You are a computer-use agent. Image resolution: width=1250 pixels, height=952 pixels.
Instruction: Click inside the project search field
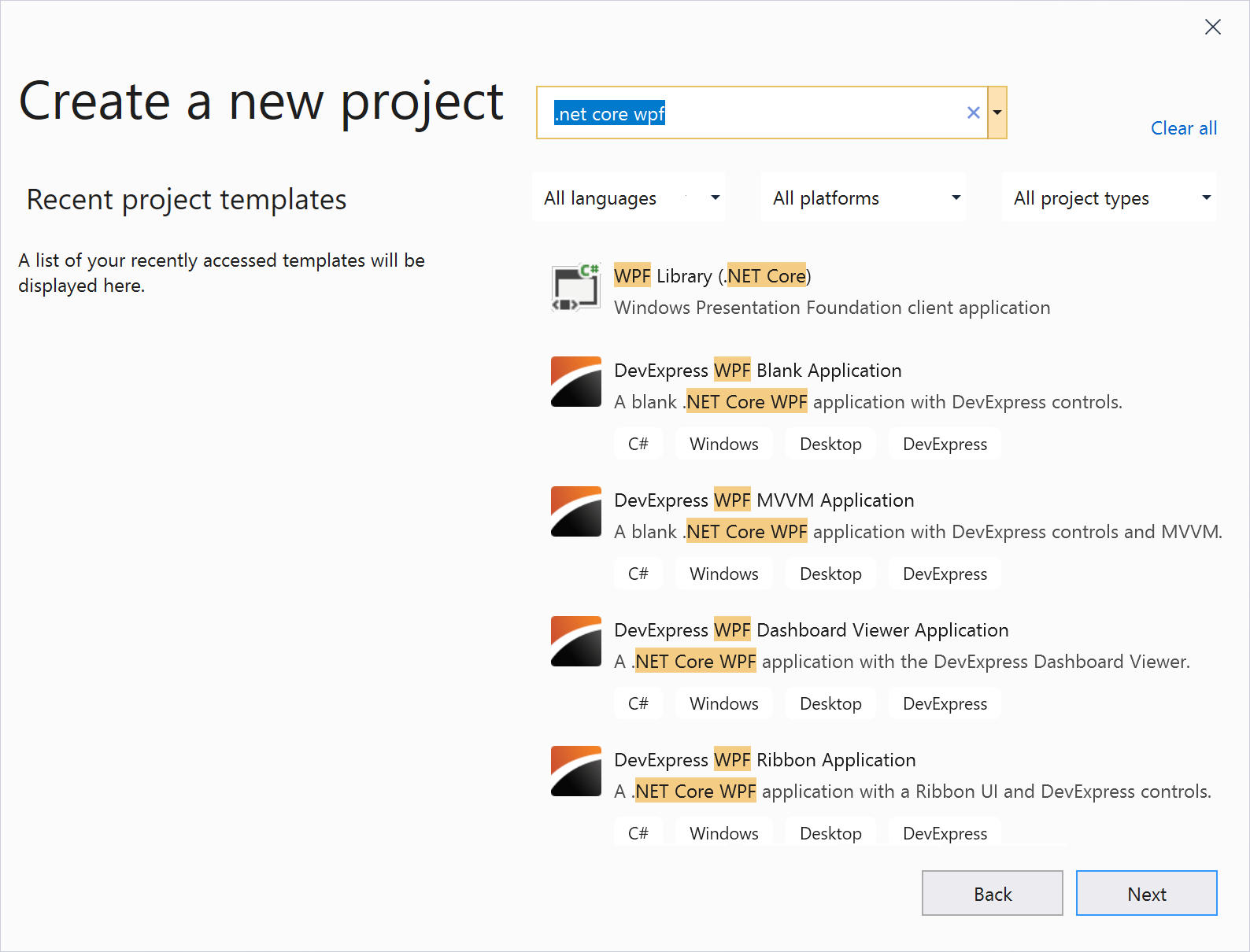tap(756, 113)
